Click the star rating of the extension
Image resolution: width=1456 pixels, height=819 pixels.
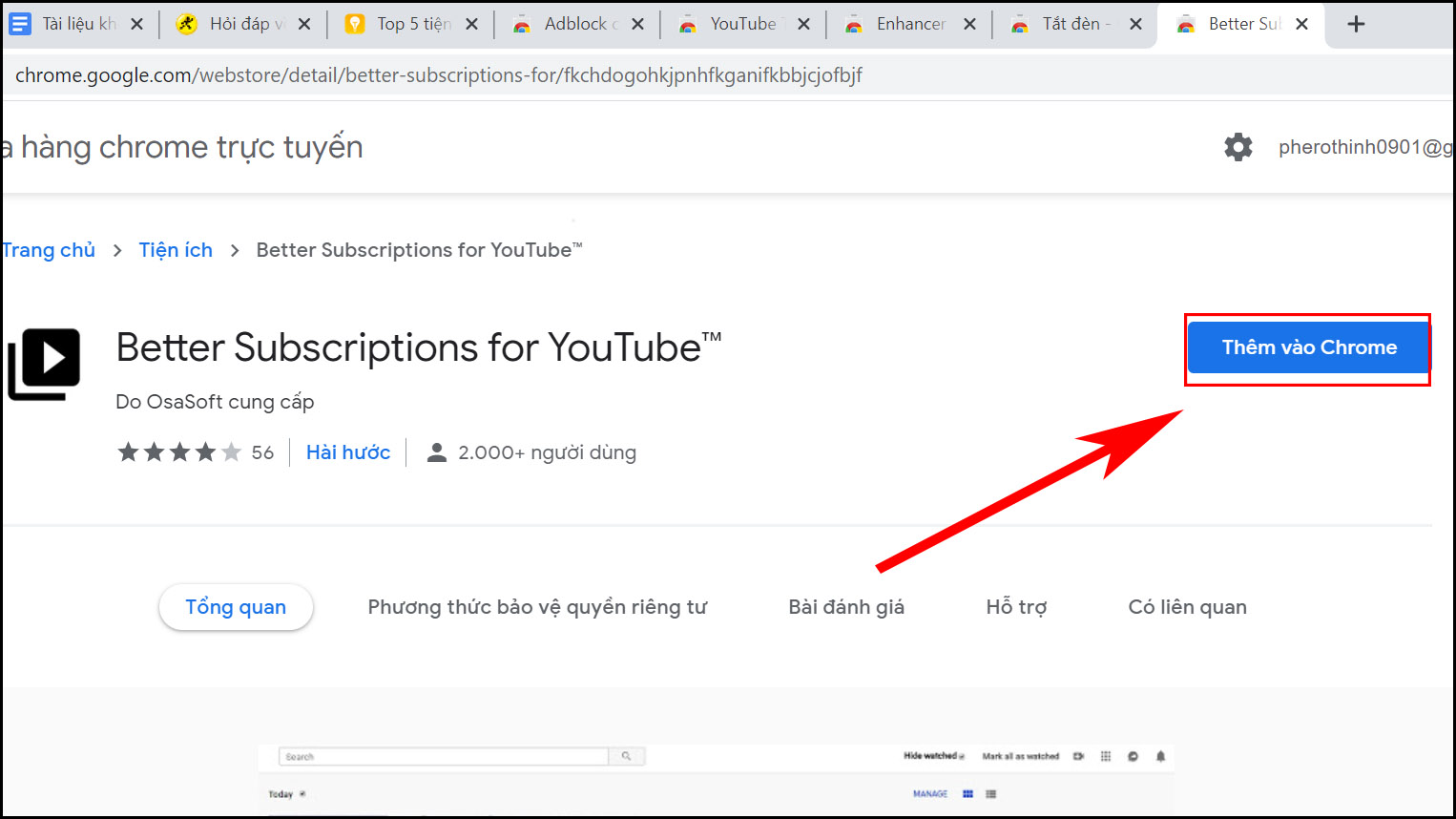coord(178,452)
